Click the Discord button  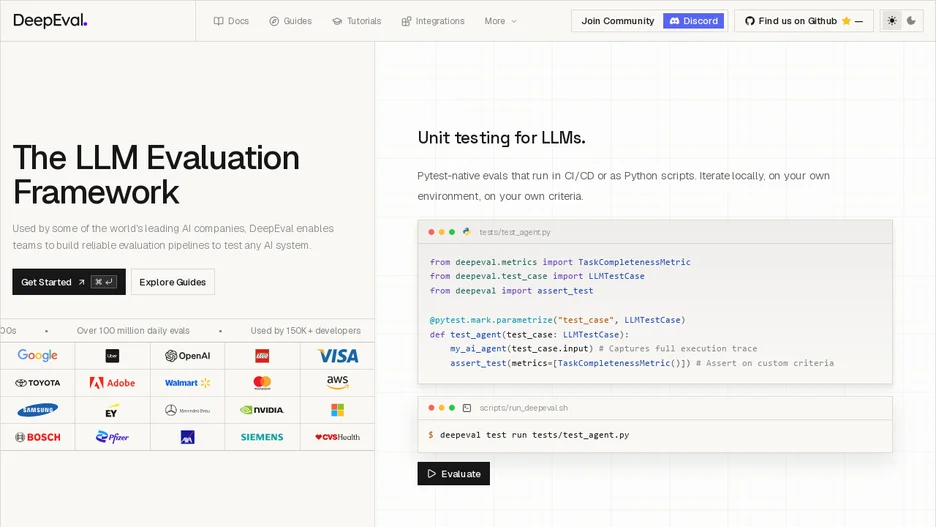coord(694,21)
